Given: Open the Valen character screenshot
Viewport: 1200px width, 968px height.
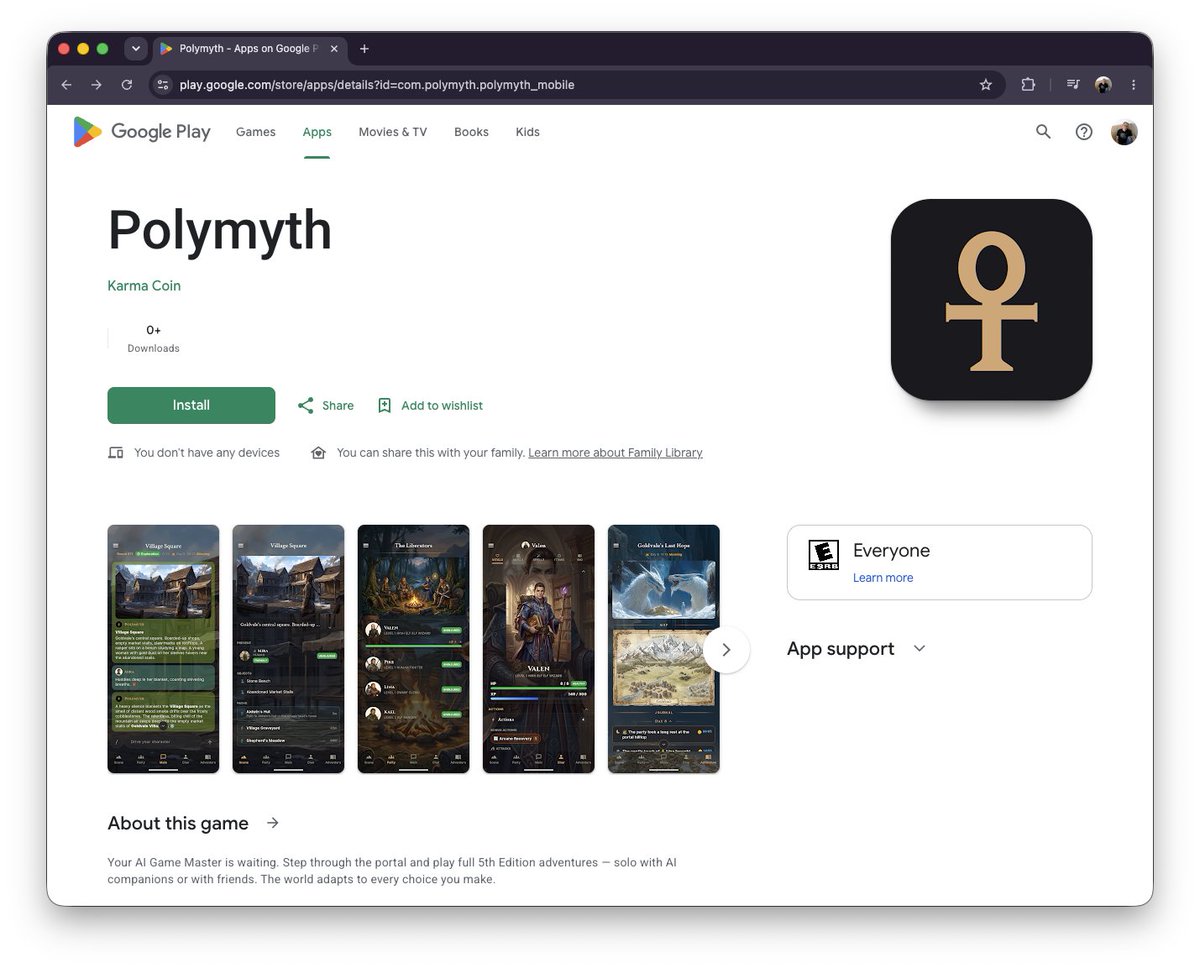Looking at the screenshot, I should [x=538, y=649].
